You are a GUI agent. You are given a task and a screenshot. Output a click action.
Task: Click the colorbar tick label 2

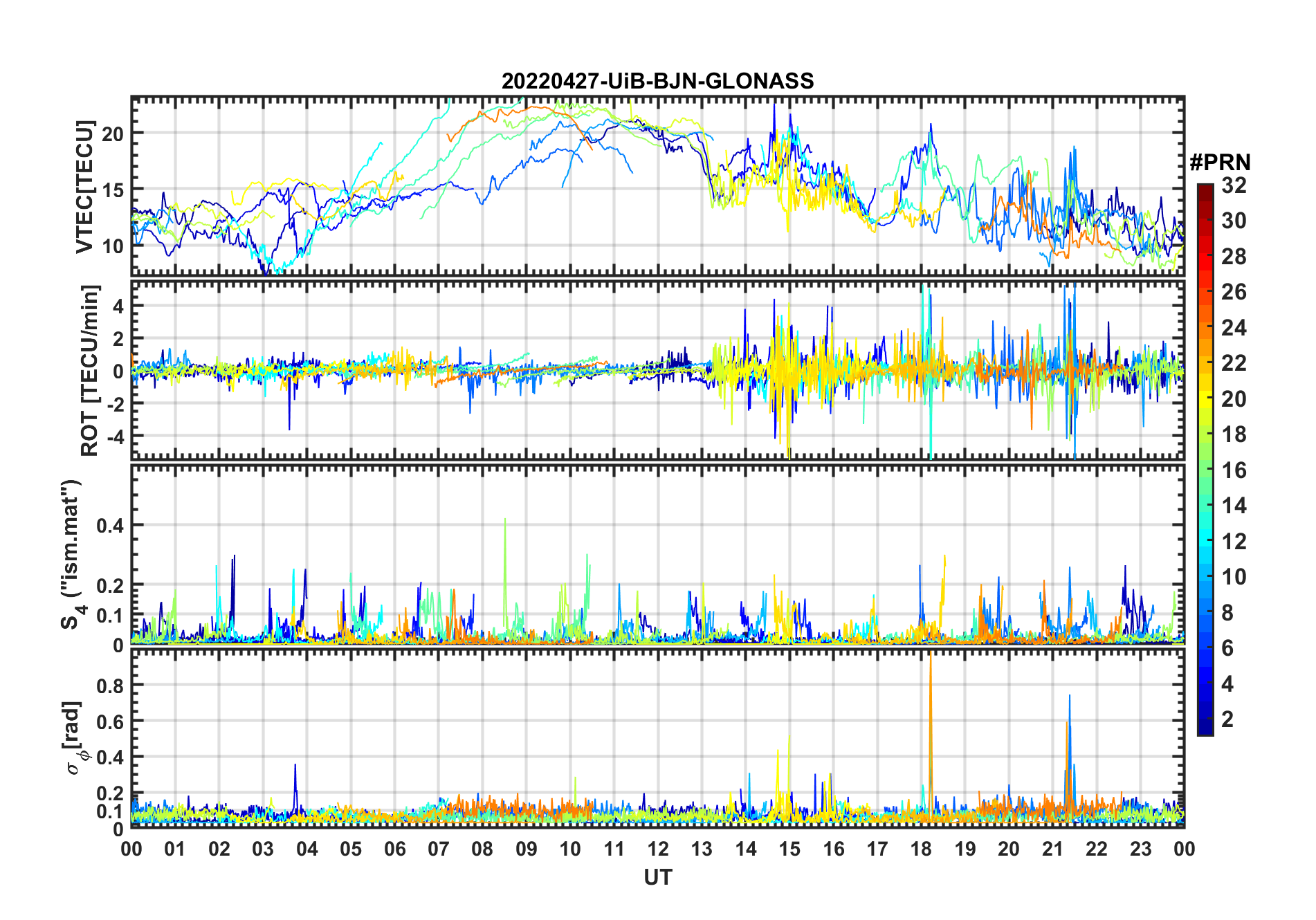1227,719
